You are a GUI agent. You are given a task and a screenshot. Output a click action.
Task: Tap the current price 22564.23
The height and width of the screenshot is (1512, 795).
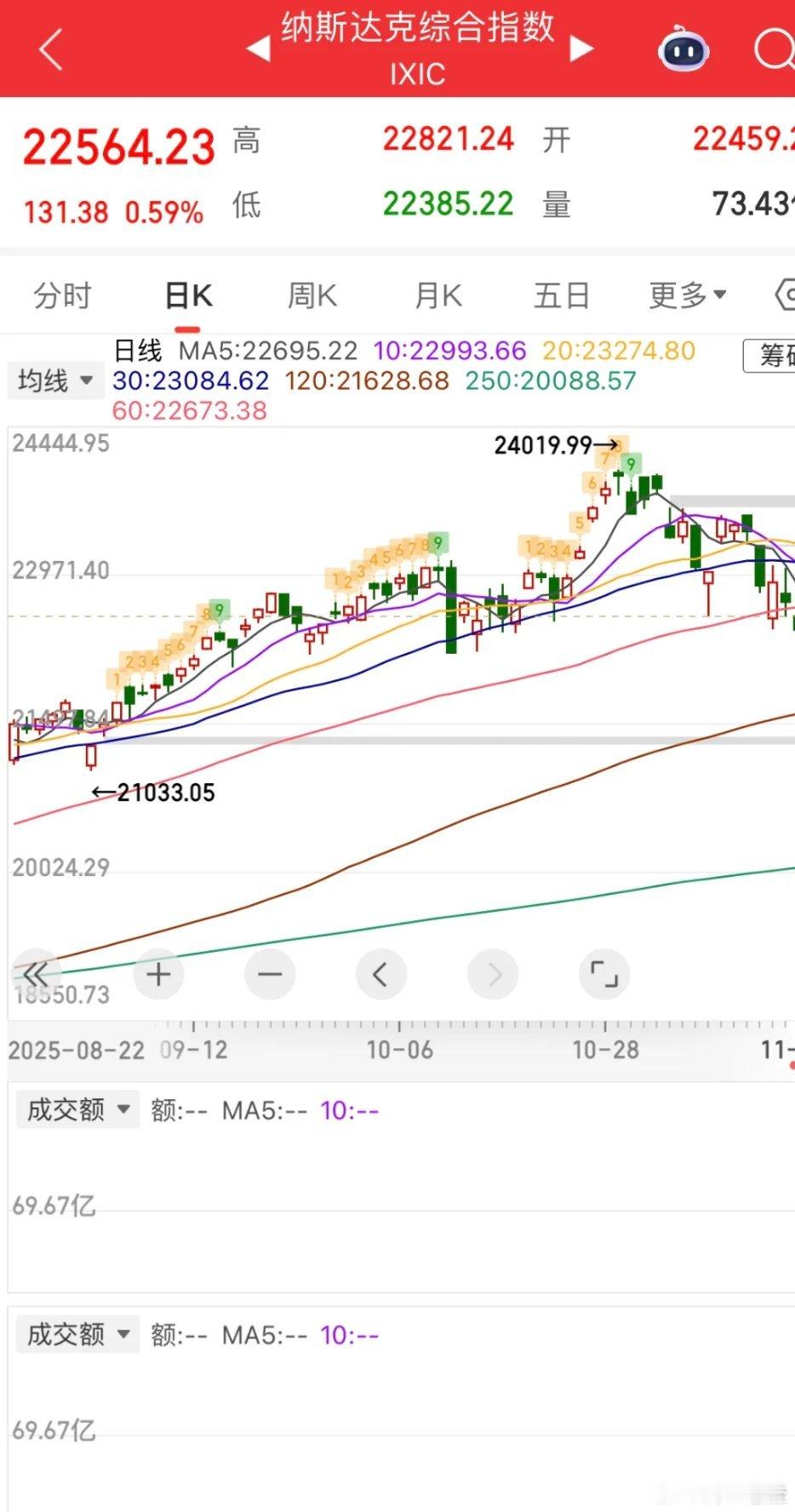click(x=118, y=147)
